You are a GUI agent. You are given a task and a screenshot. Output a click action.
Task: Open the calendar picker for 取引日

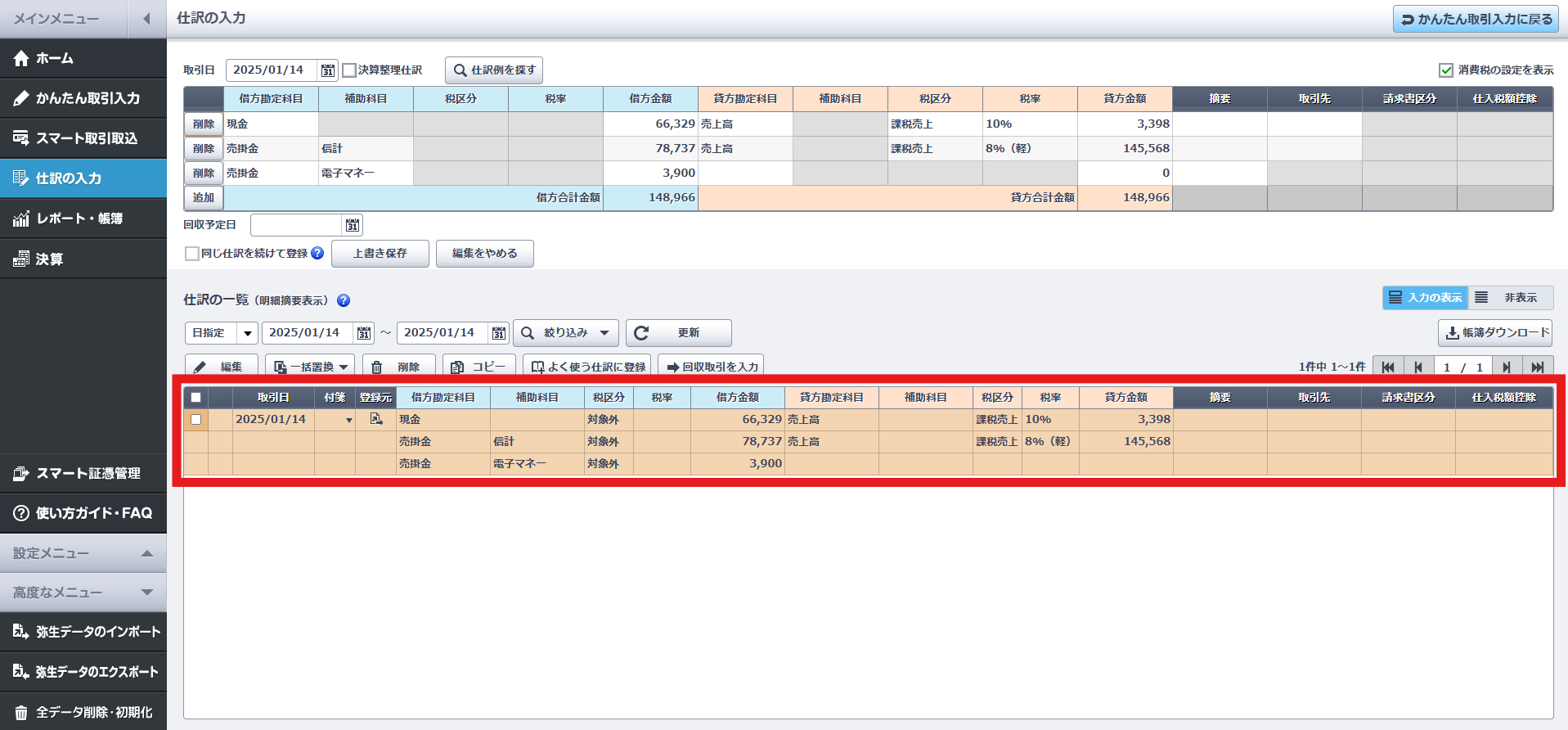(x=327, y=70)
